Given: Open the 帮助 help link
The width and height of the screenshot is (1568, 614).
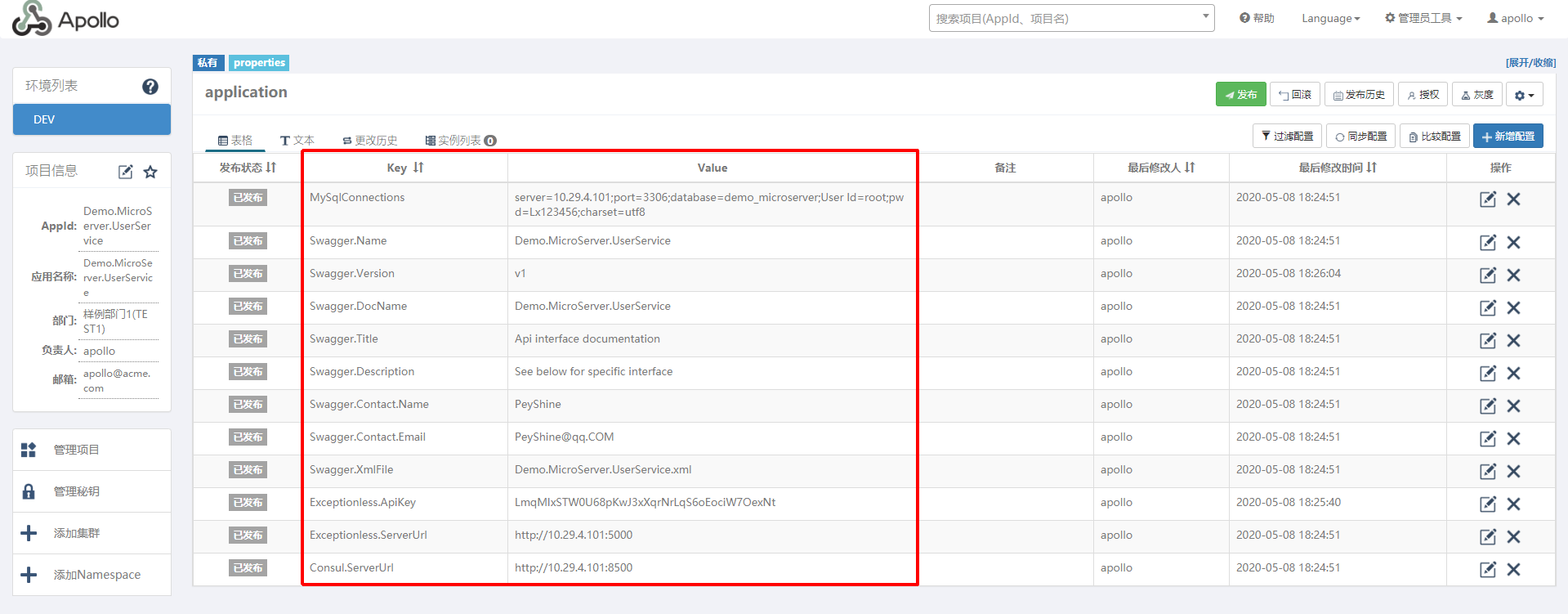Looking at the screenshot, I should pyautogui.click(x=1257, y=18).
